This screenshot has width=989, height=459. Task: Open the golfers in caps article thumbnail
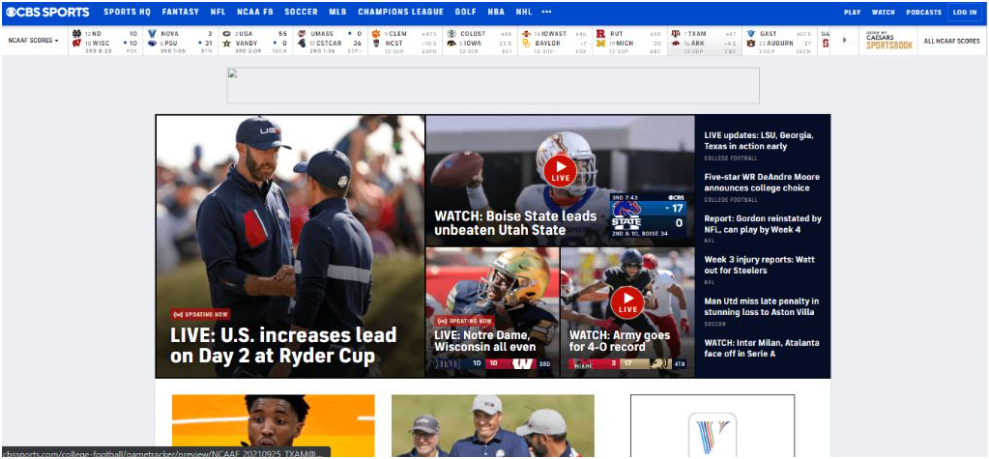(493, 426)
